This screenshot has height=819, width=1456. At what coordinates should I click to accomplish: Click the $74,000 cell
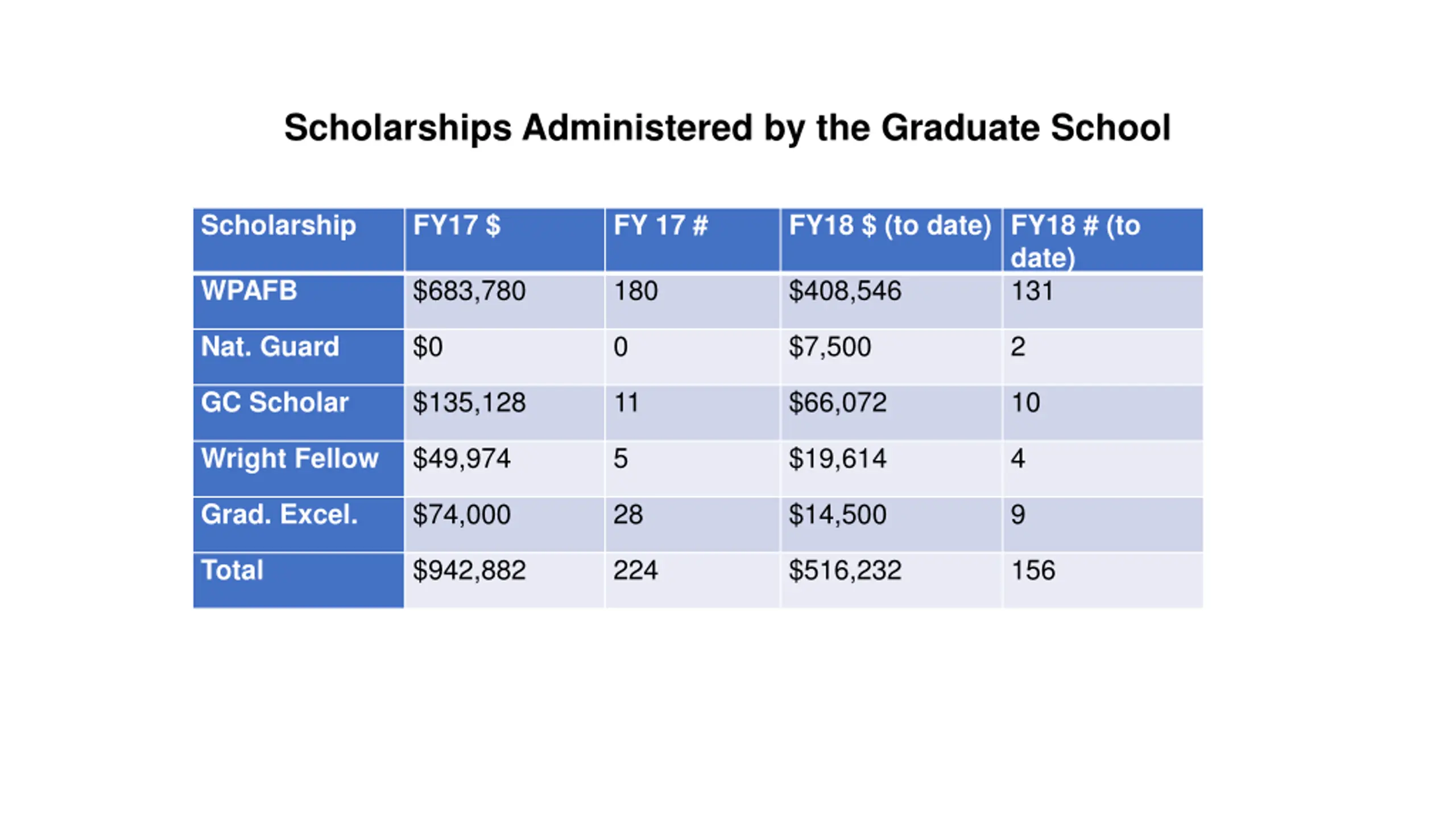pos(504,524)
